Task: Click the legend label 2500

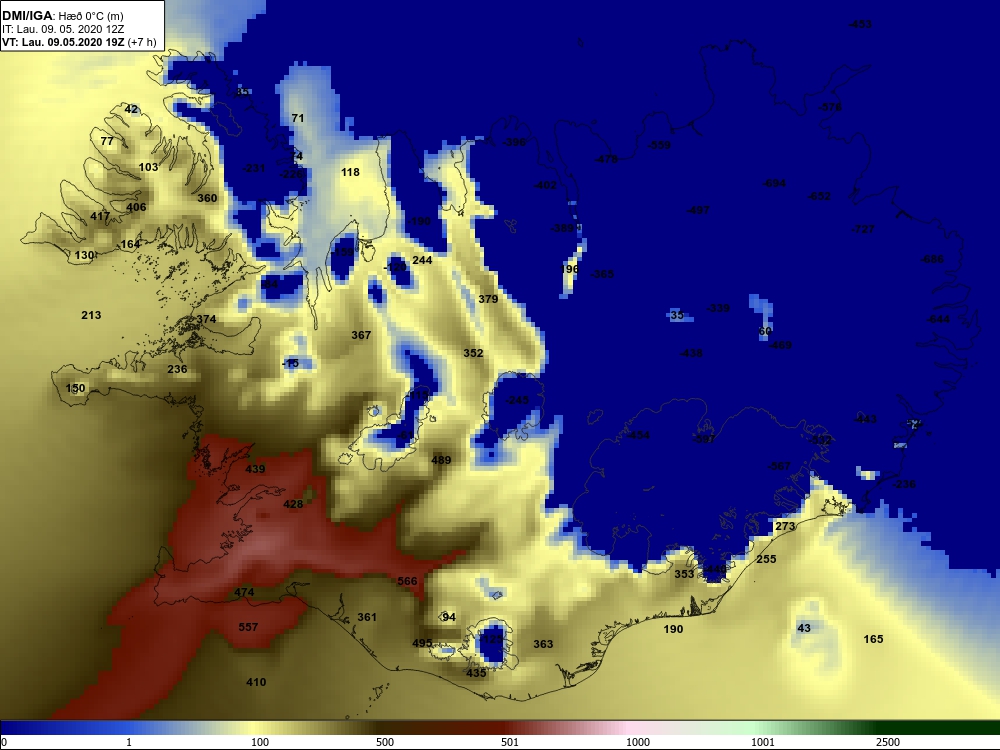Action: [888, 742]
